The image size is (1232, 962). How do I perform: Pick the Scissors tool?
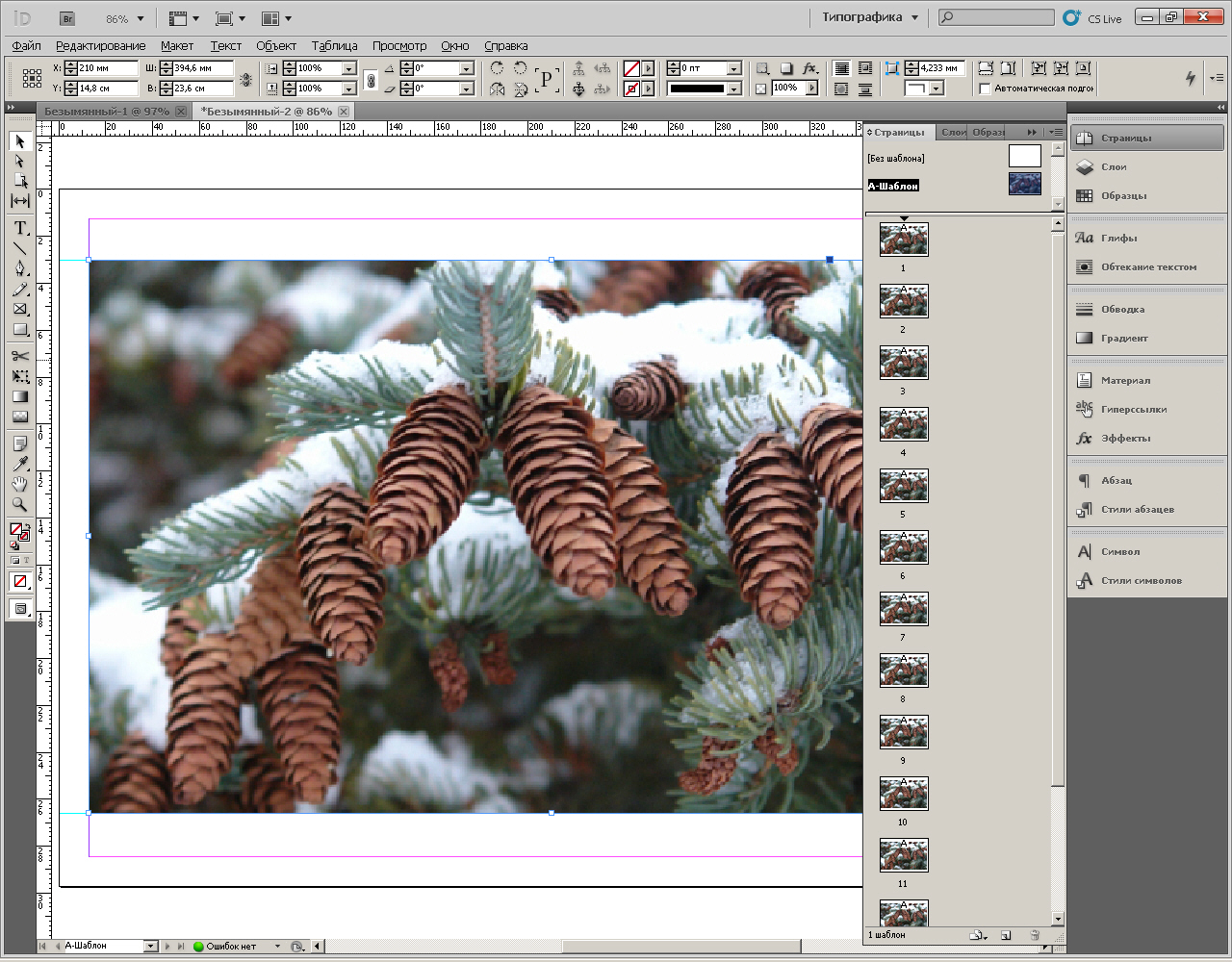click(x=19, y=356)
